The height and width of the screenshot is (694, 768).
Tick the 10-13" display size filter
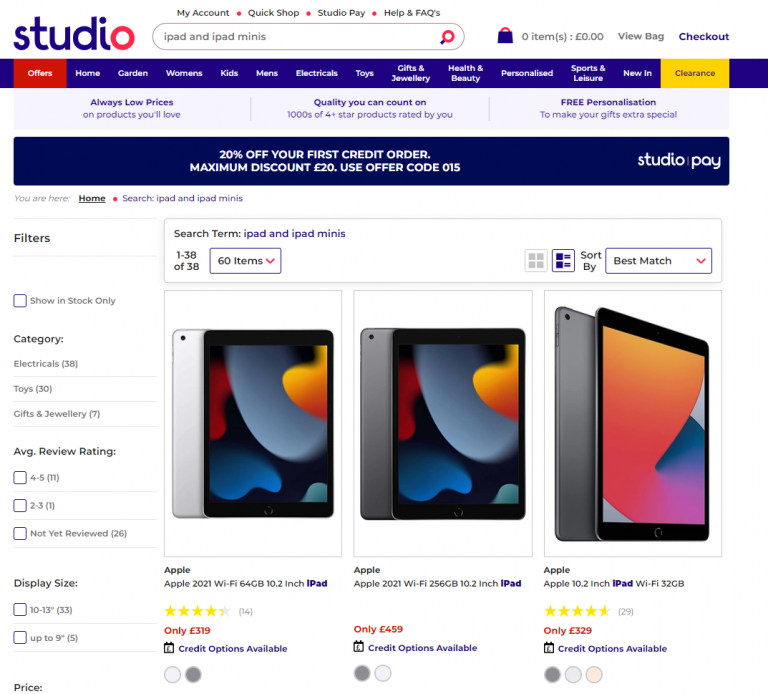tap(20, 609)
